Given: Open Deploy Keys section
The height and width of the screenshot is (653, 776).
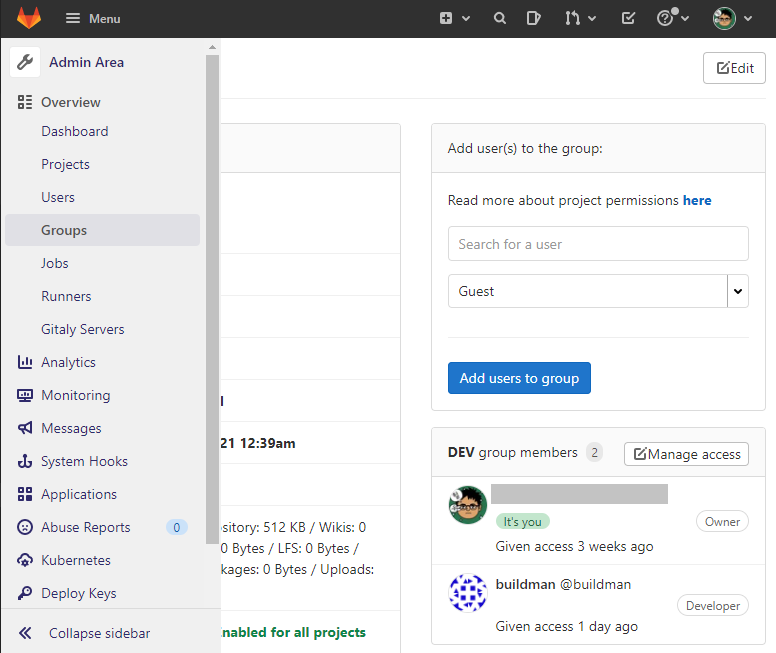Looking at the screenshot, I should click(79, 593).
